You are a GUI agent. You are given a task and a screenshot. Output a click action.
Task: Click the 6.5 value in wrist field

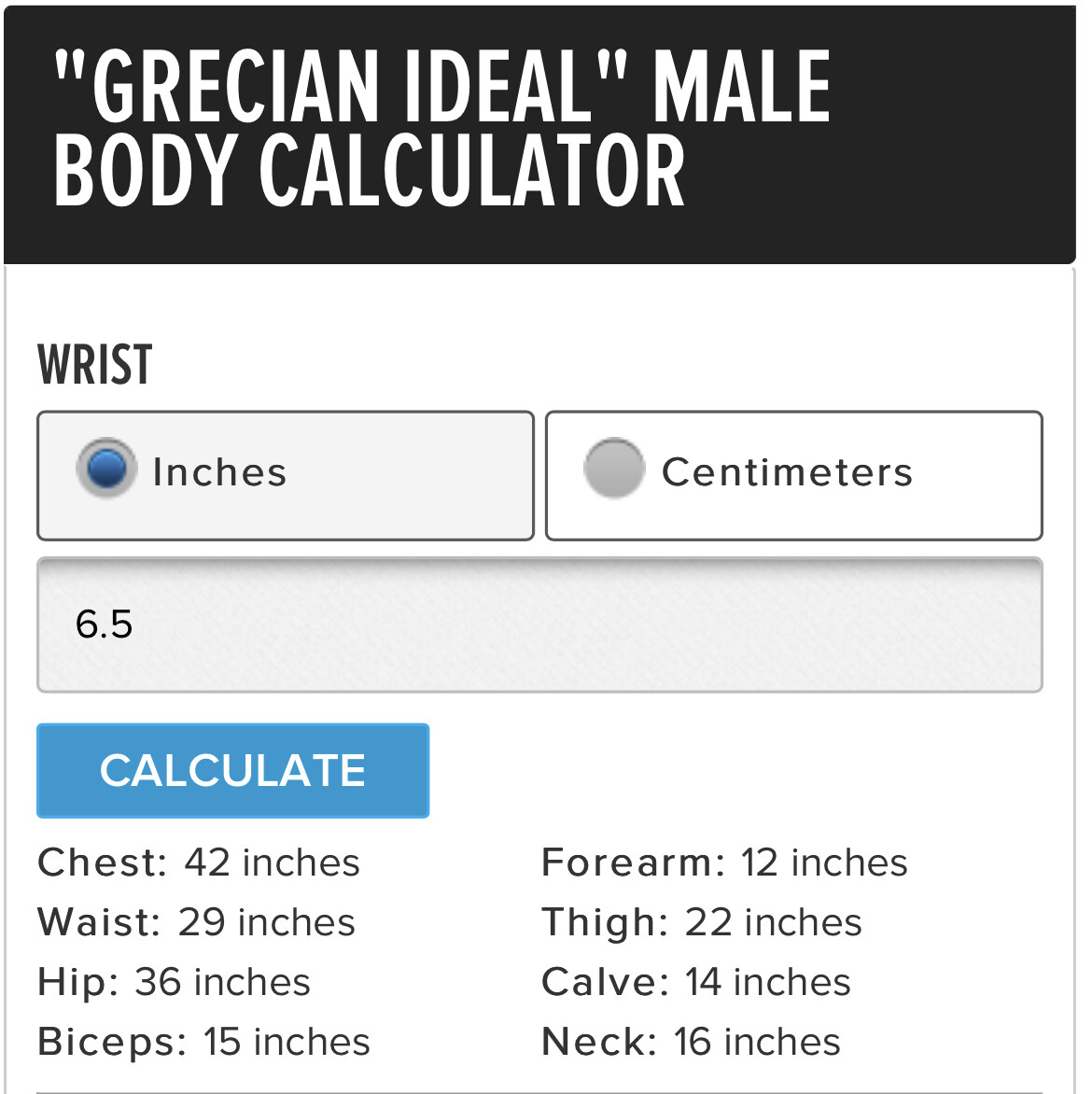pyautogui.click(x=104, y=624)
